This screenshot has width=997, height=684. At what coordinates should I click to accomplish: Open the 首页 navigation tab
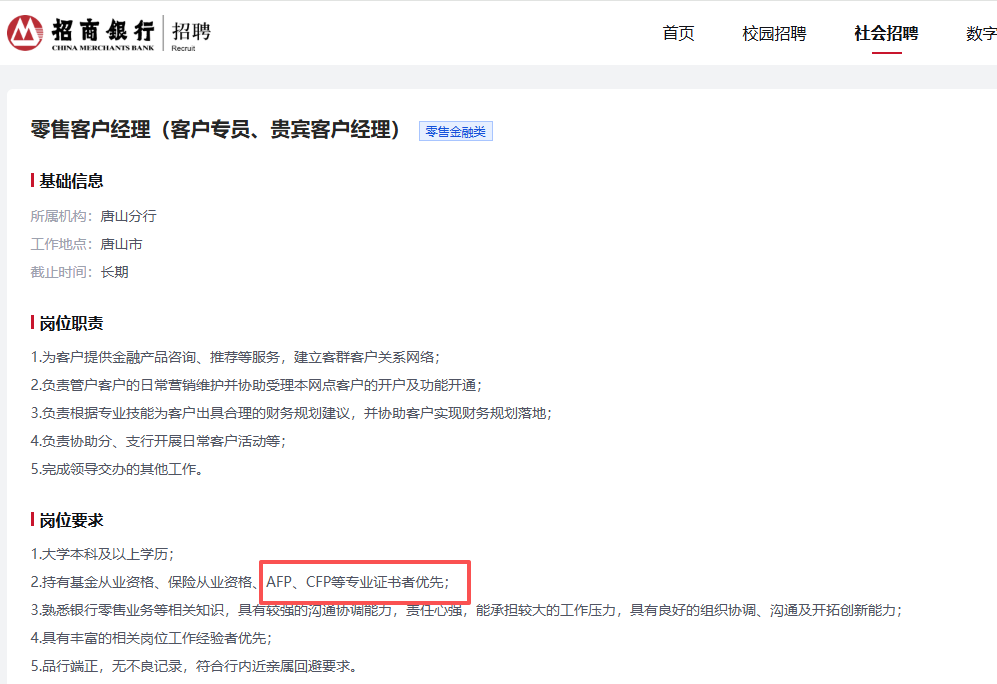coord(678,33)
